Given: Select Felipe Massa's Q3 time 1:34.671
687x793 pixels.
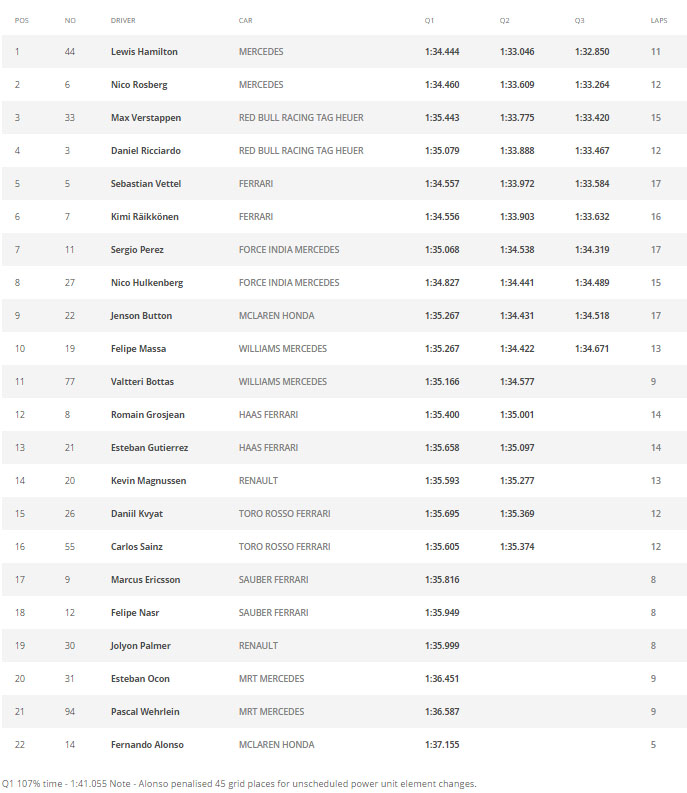Looking at the screenshot, I should pyautogui.click(x=592, y=348).
